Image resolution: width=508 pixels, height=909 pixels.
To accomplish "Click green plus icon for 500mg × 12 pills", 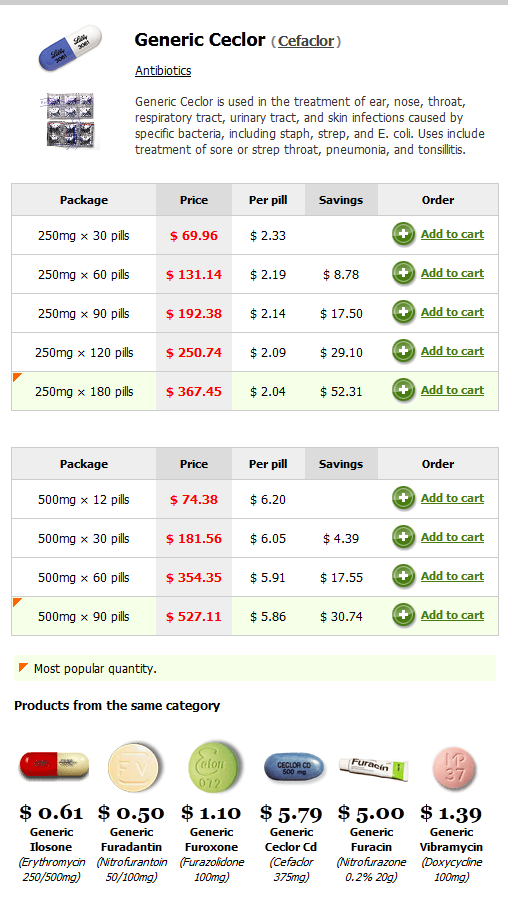I will coord(403,498).
